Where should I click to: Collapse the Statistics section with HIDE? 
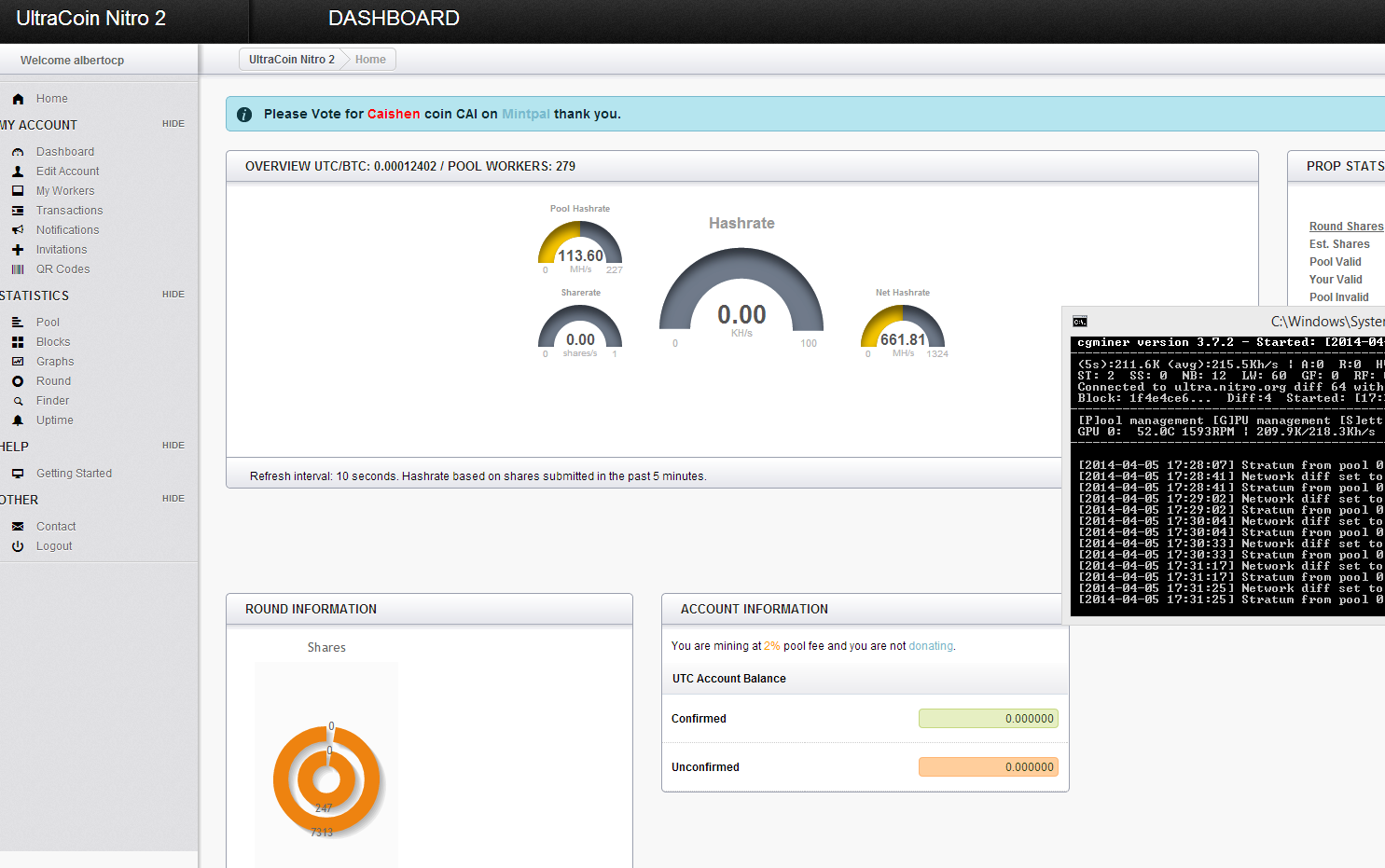coord(173,295)
